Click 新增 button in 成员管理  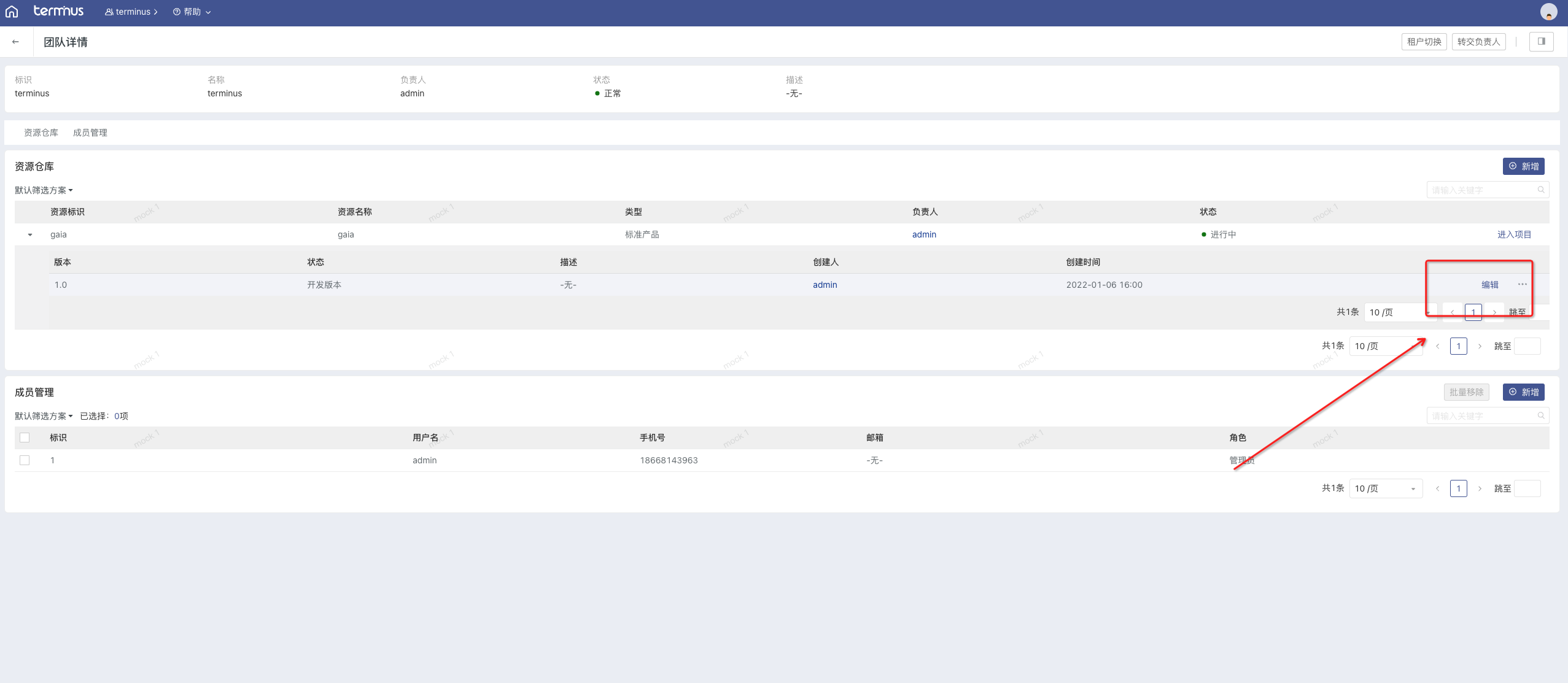pos(1524,392)
